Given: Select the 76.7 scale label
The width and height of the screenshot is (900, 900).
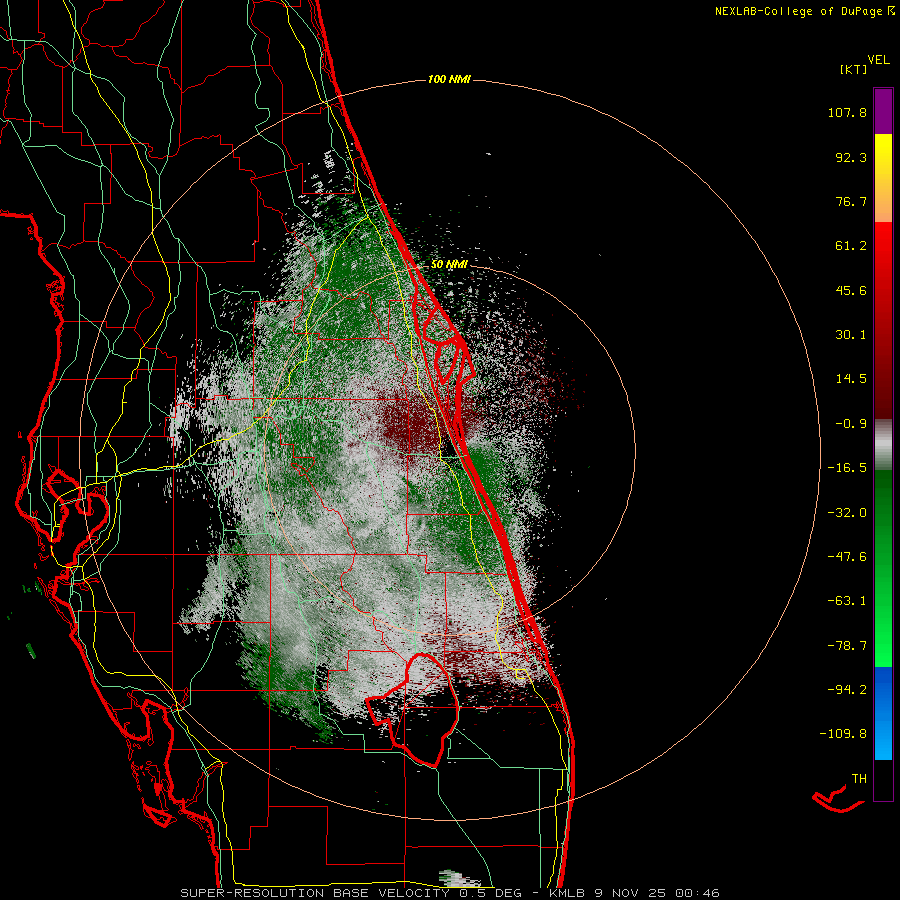Looking at the screenshot, I should click(x=851, y=201).
